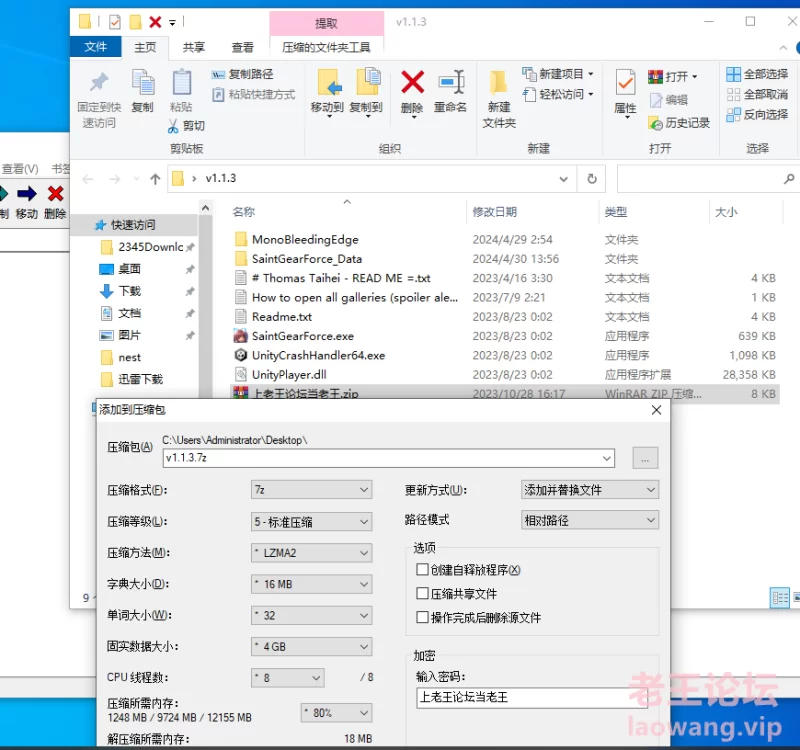
Task: Click the Pin to Quick Access icon
Action: pyautogui.click(x=99, y=83)
